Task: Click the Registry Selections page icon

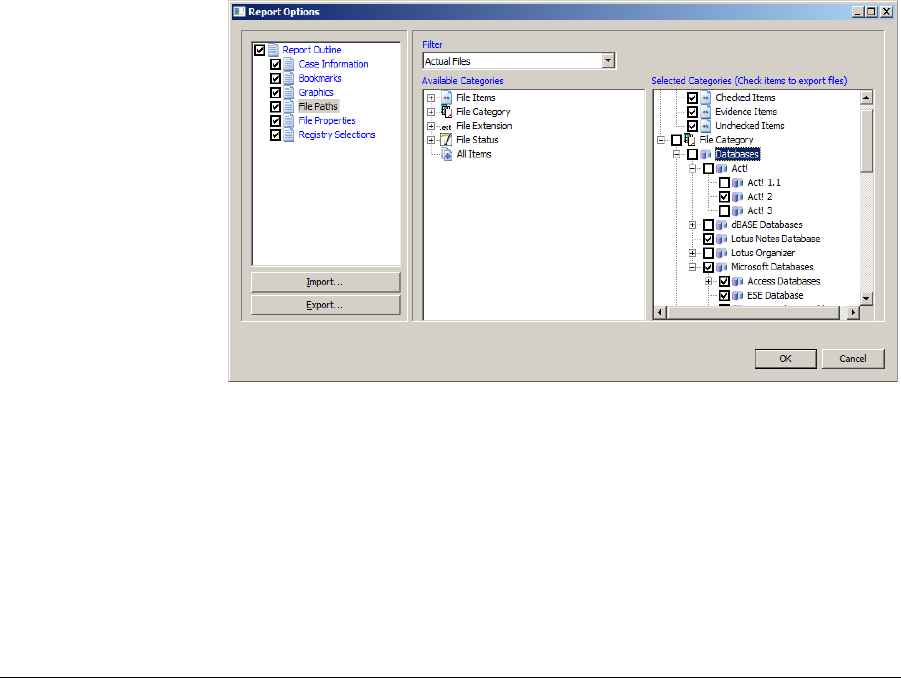Action: (289, 134)
